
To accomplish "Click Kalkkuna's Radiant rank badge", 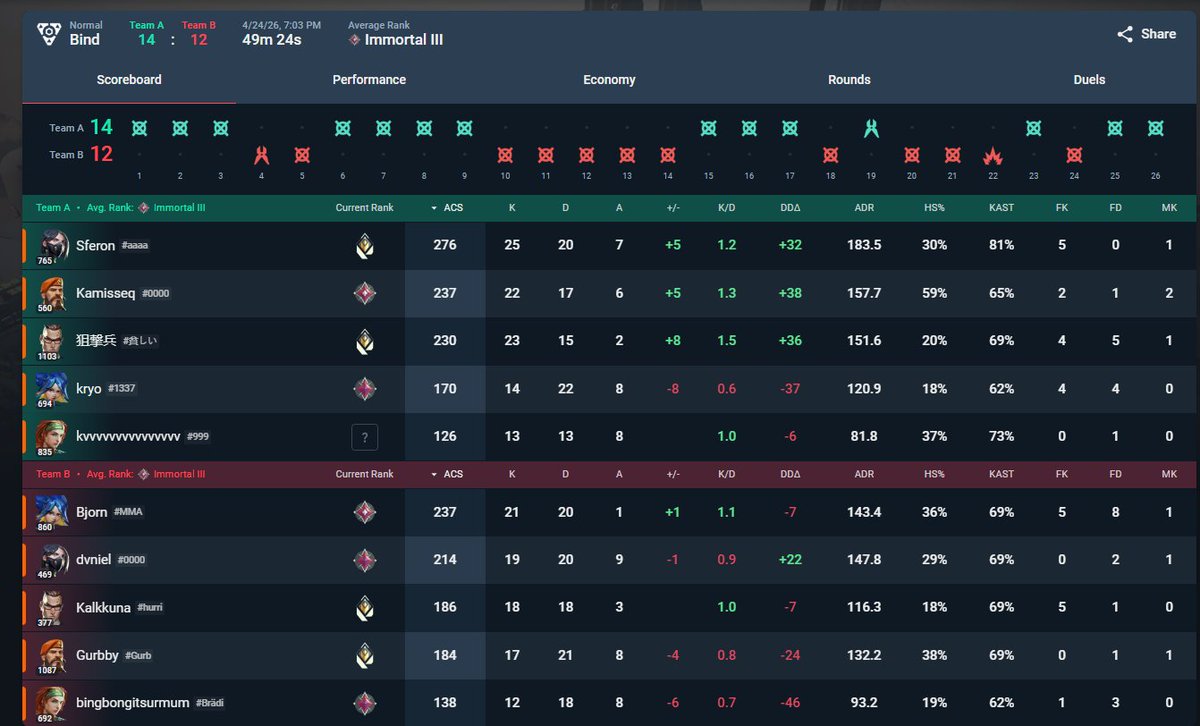I will [365, 607].
